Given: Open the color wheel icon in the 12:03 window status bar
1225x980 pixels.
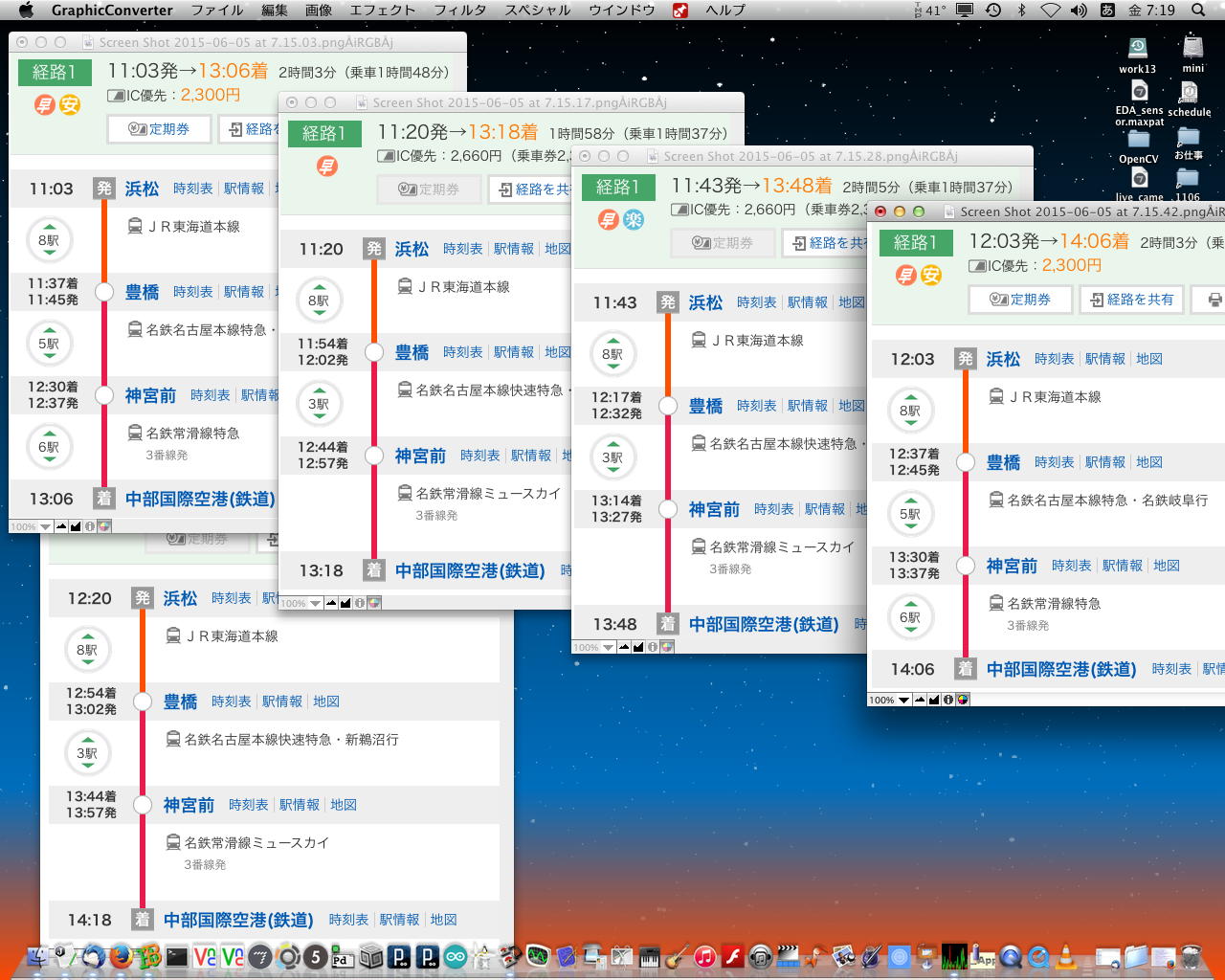Looking at the screenshot, I should (x=963, y=700).
